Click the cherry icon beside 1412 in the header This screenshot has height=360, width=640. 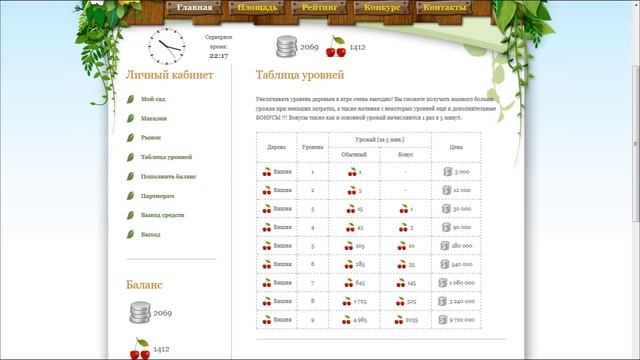(336, 47)
